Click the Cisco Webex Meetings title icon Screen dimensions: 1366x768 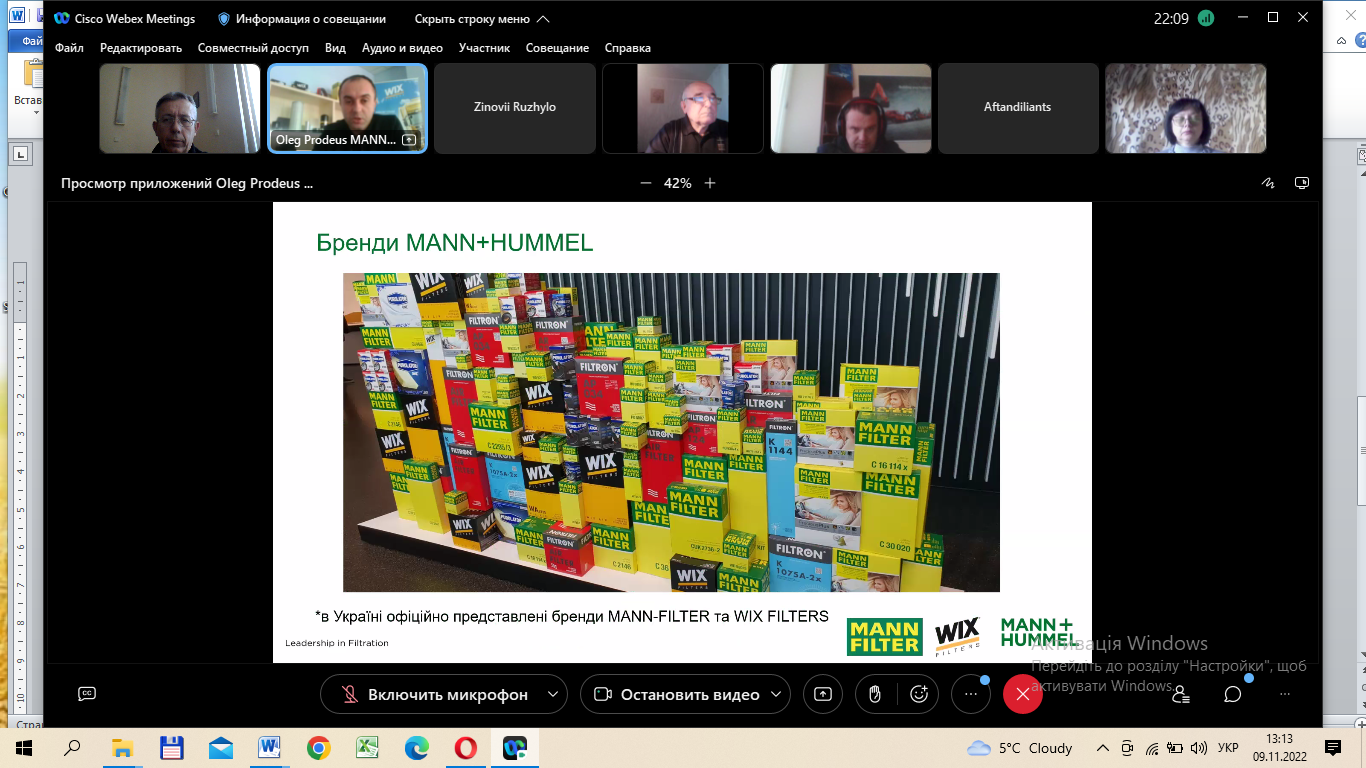click(62, 19)
